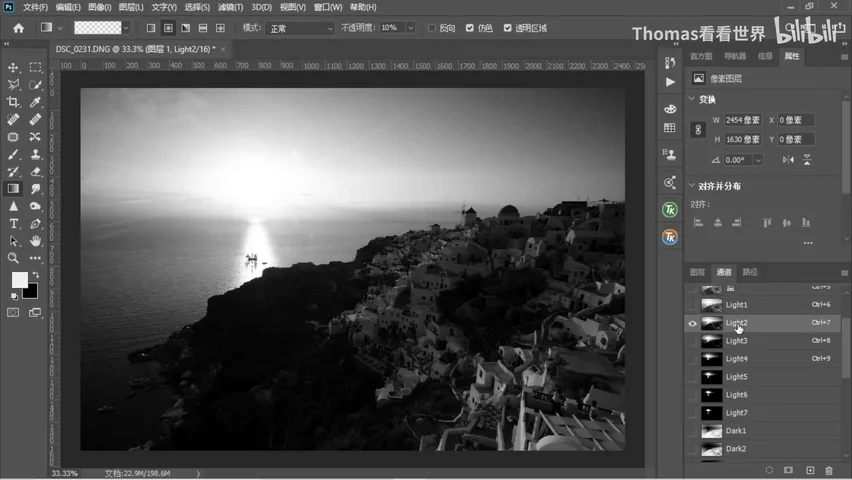852x480 pixels.
Task: Select the Pen tool
Action: [x=35, y=223]
